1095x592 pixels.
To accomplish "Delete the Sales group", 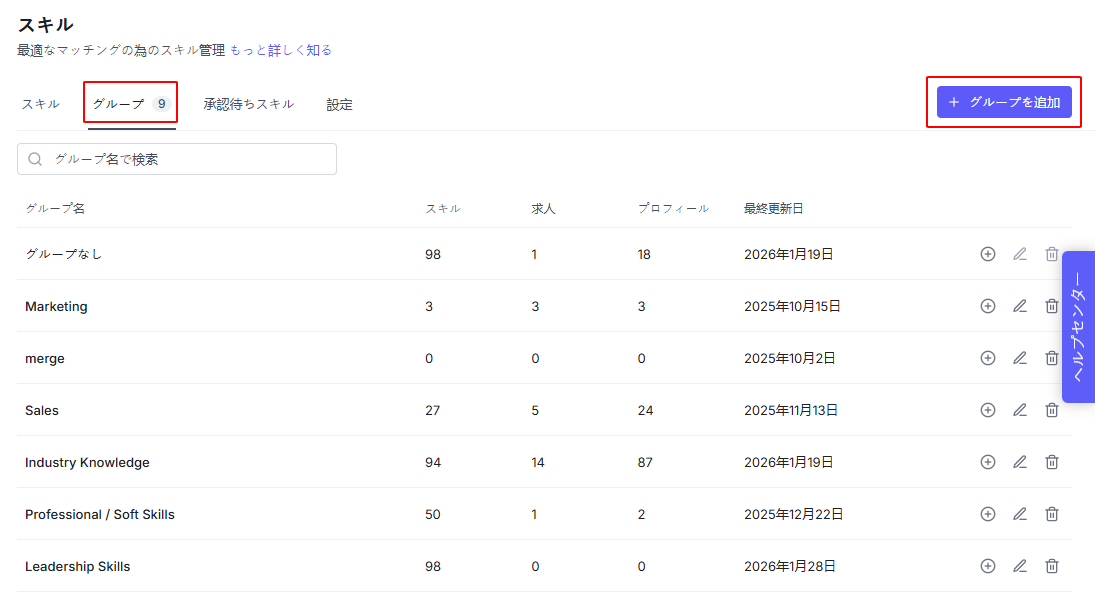I will tap(1052, 410).
